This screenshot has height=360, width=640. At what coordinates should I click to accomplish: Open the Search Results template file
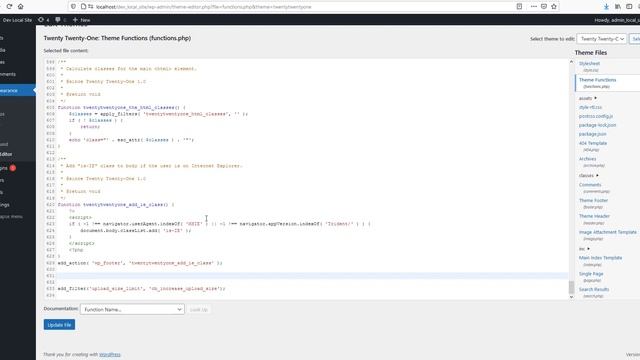593,289
